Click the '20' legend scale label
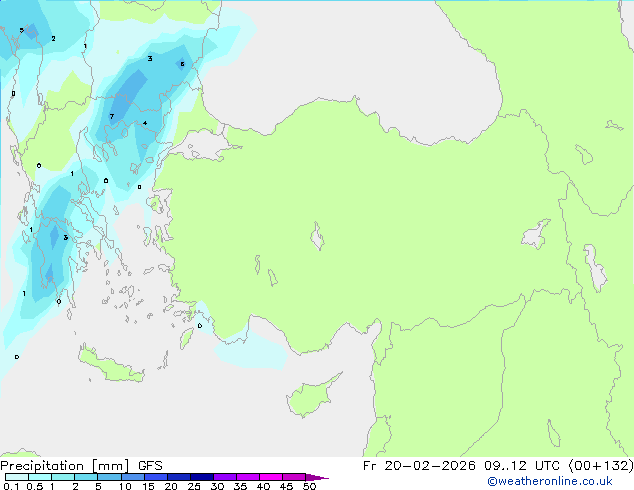Viewport: 634px width, 490px height. [x=171, y=486]
